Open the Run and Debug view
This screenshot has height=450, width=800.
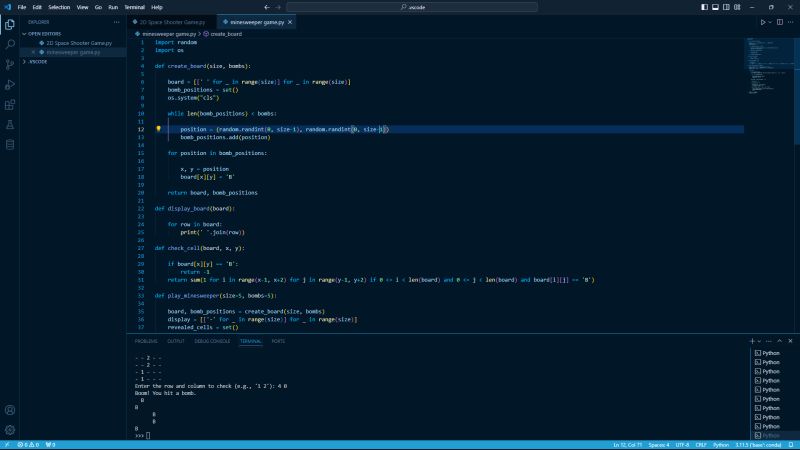coord(10,84)
